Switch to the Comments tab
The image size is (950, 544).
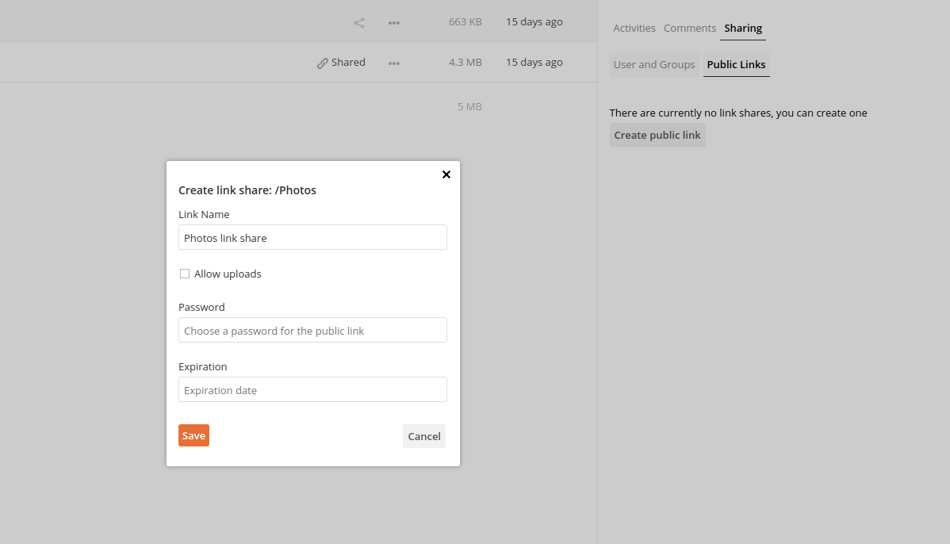point(689,28)
